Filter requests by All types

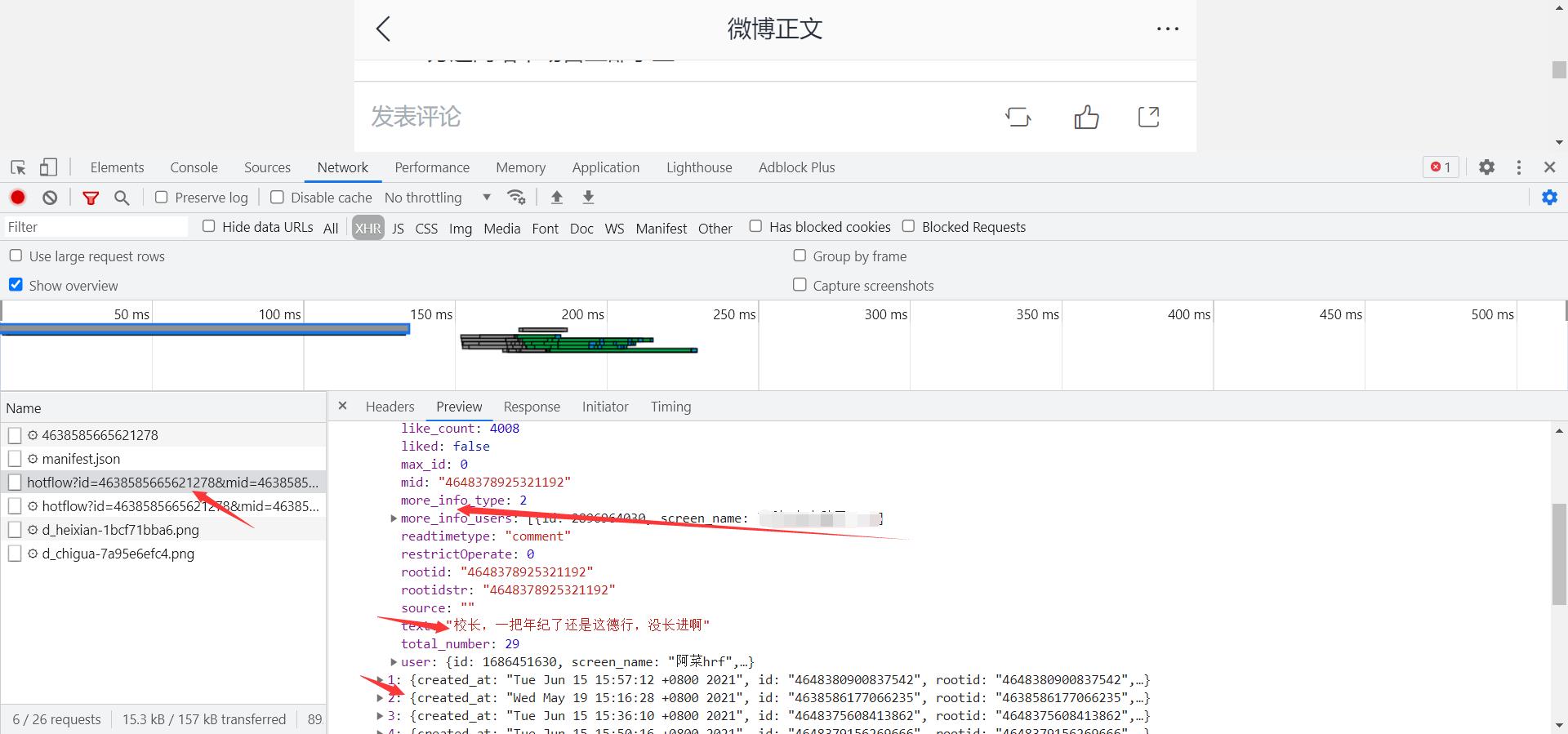pos(331,228)
